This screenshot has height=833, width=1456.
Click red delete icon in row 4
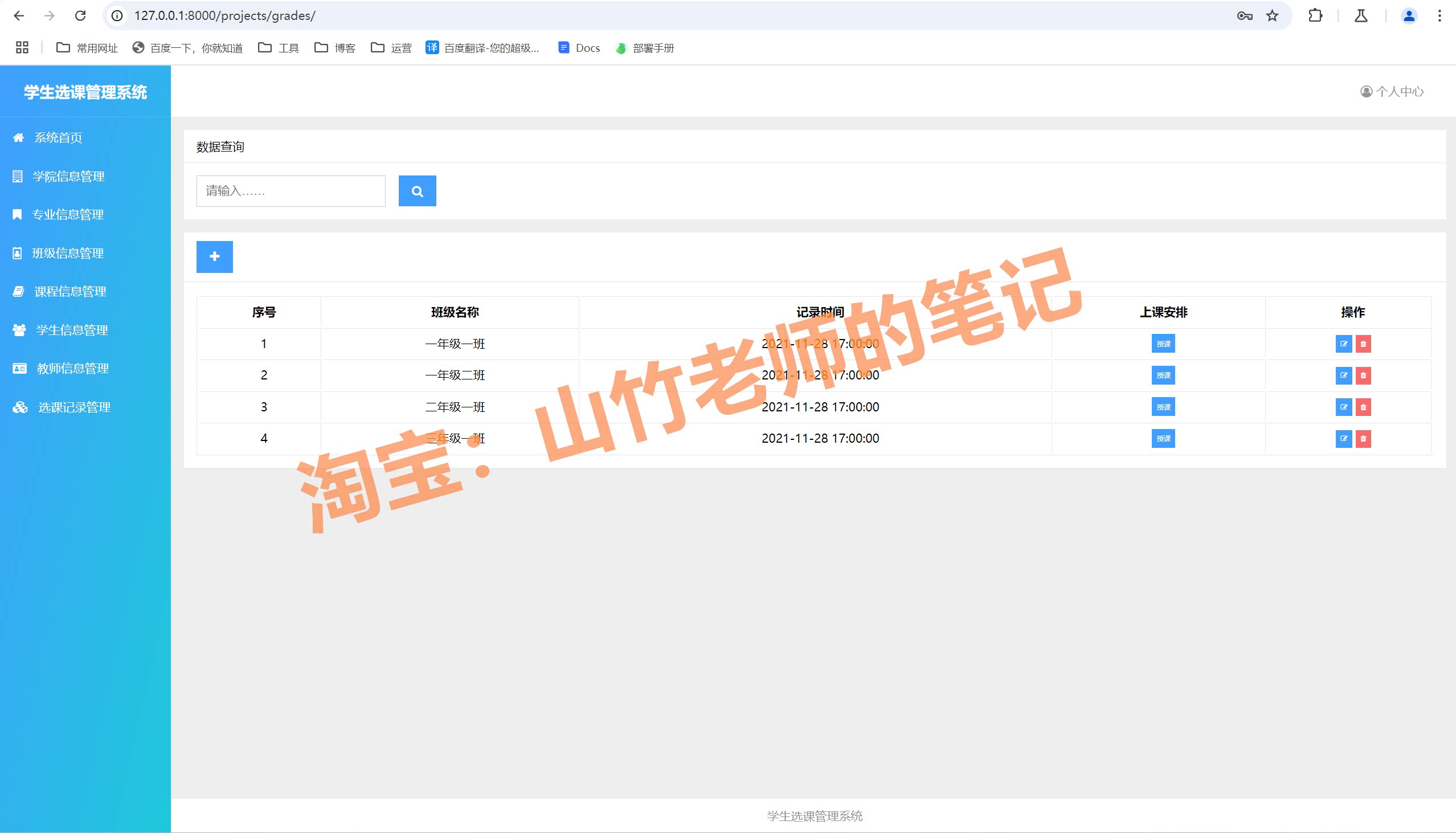point(1363,439)
